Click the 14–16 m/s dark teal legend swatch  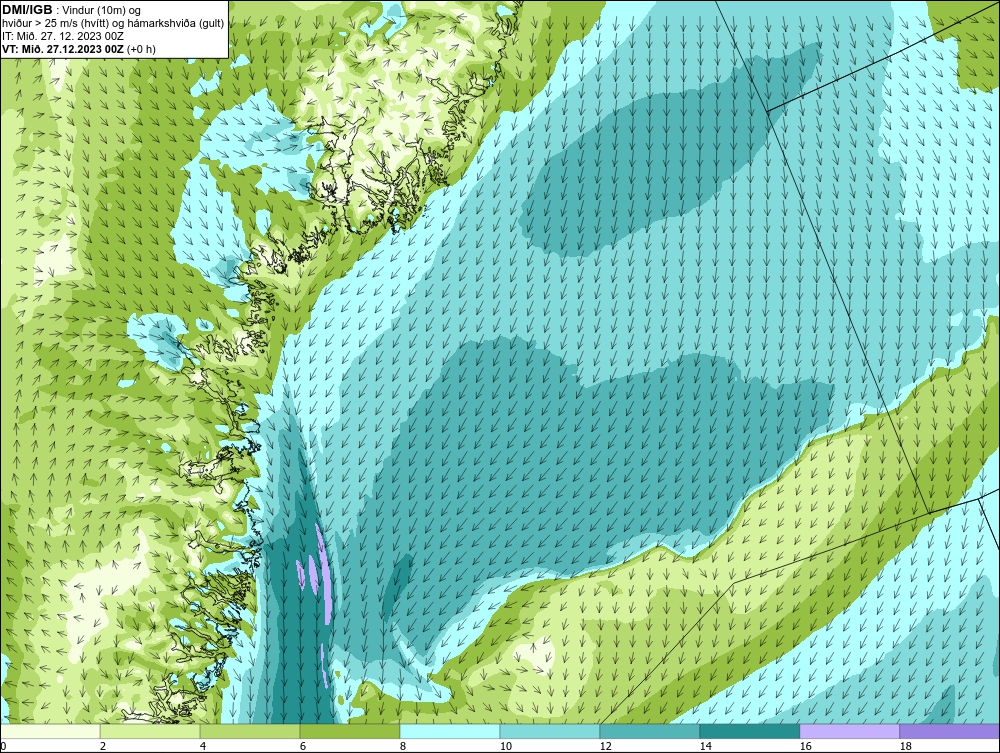coord(749,731)
